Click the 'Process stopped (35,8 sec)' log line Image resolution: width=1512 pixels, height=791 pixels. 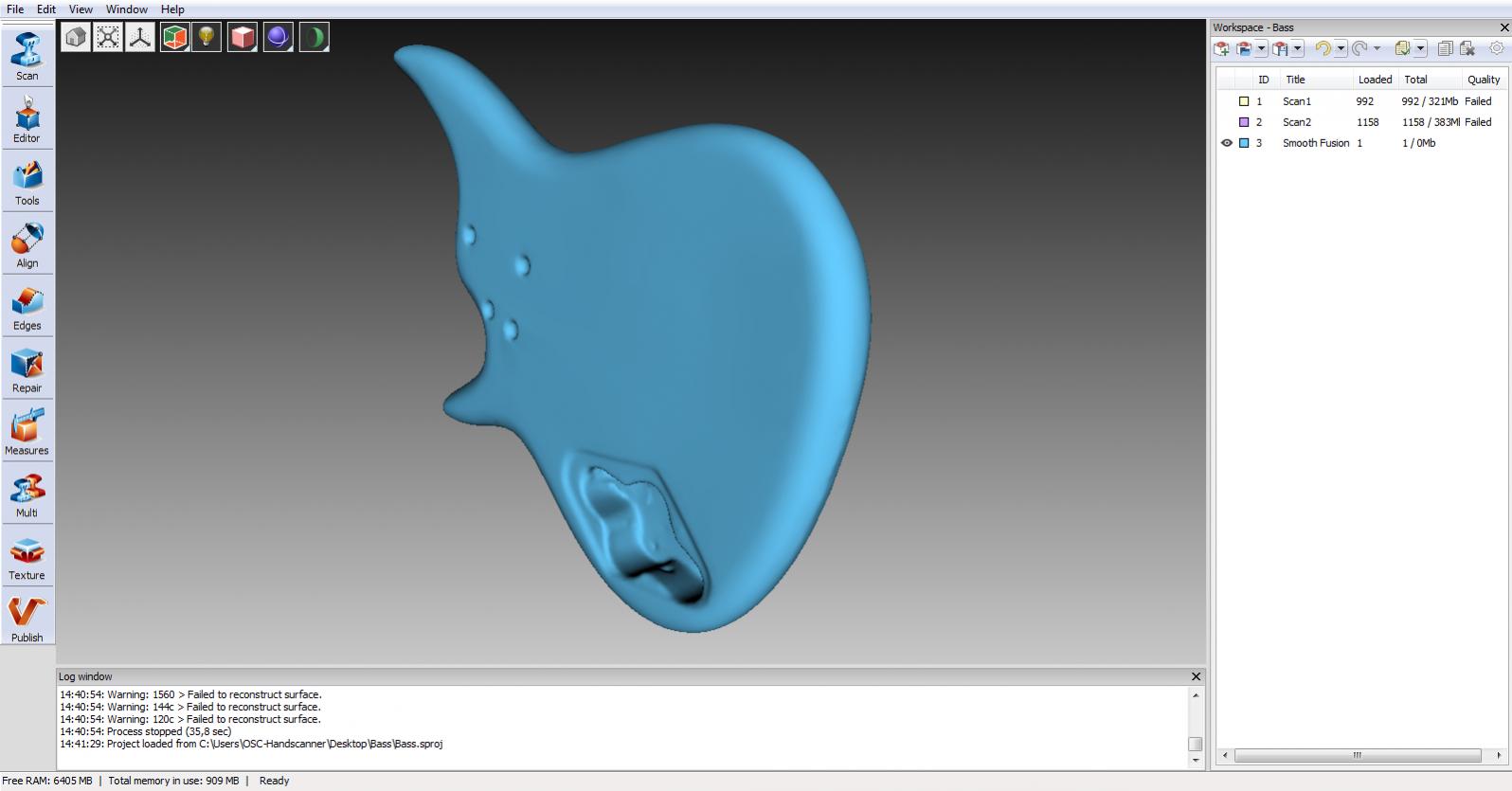(145, 731)
